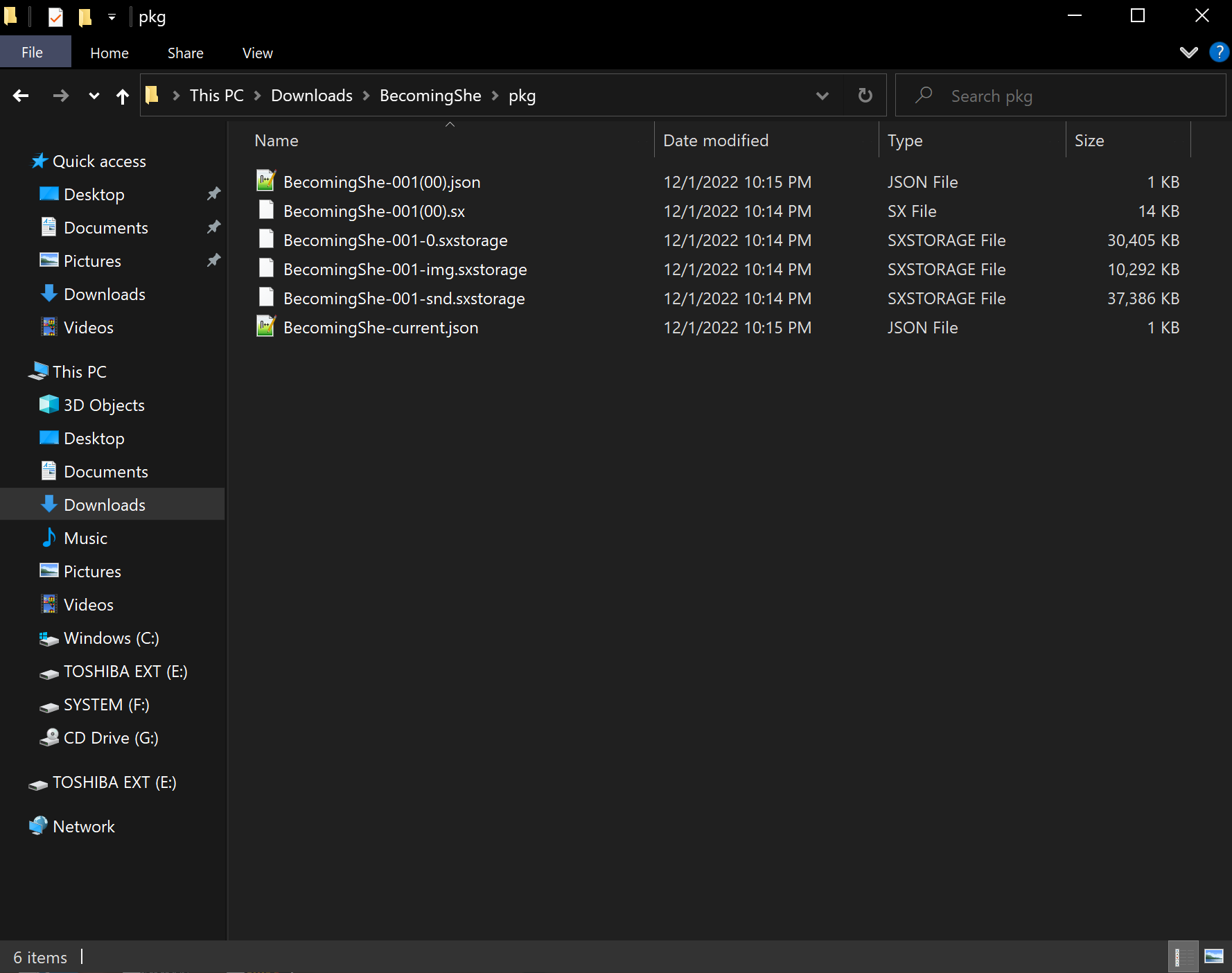This screenshot has height=973, width=1232.
Task: Select the BecomingShe-001-img.sxstorage file
Action: coord(405,269)
